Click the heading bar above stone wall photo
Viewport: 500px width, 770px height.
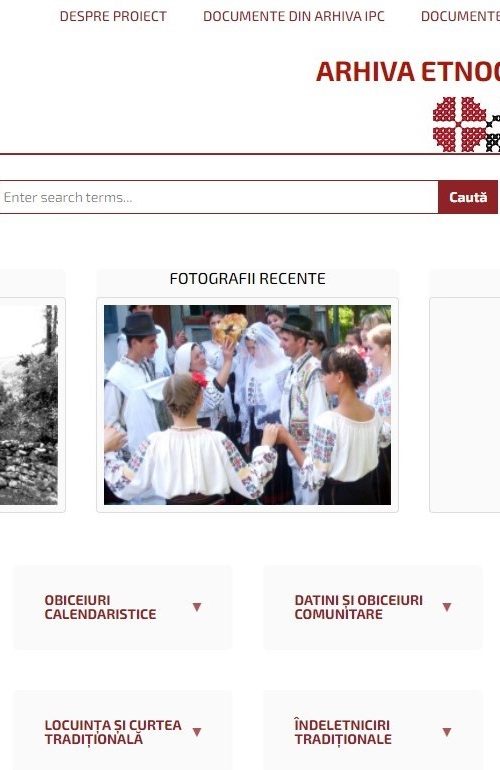coord(32,282)
